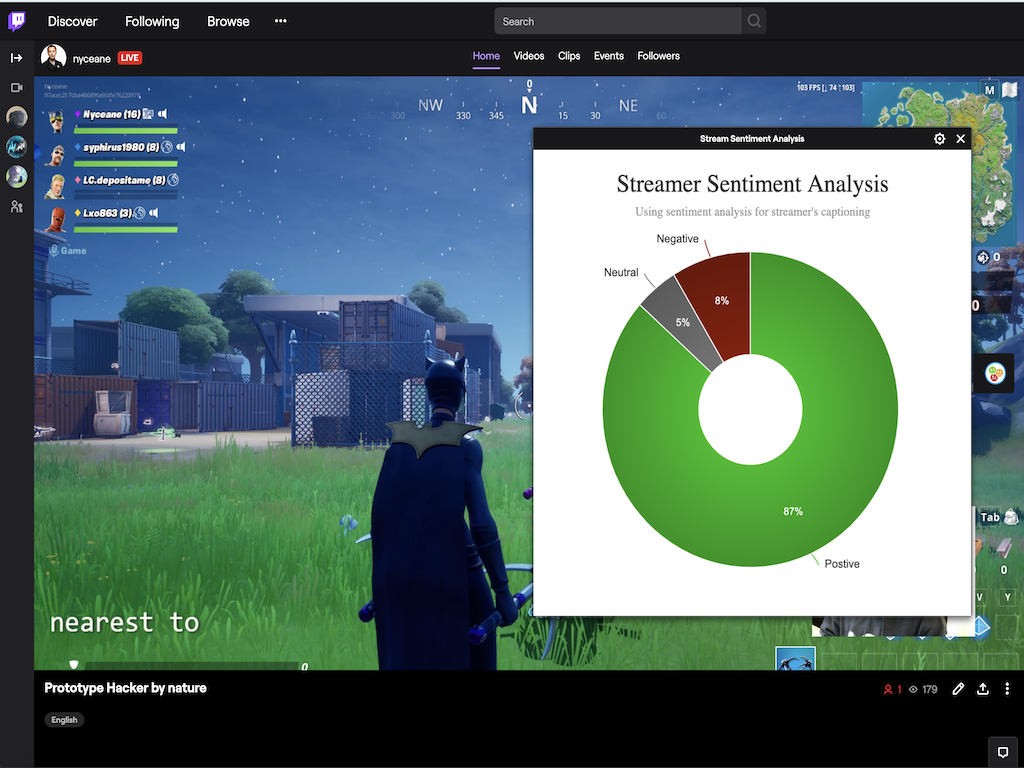The height and width of the screenshot is (768, 1024).
Task: Close the Stream Sentiment Analysis panel
Action: (961, 138)
